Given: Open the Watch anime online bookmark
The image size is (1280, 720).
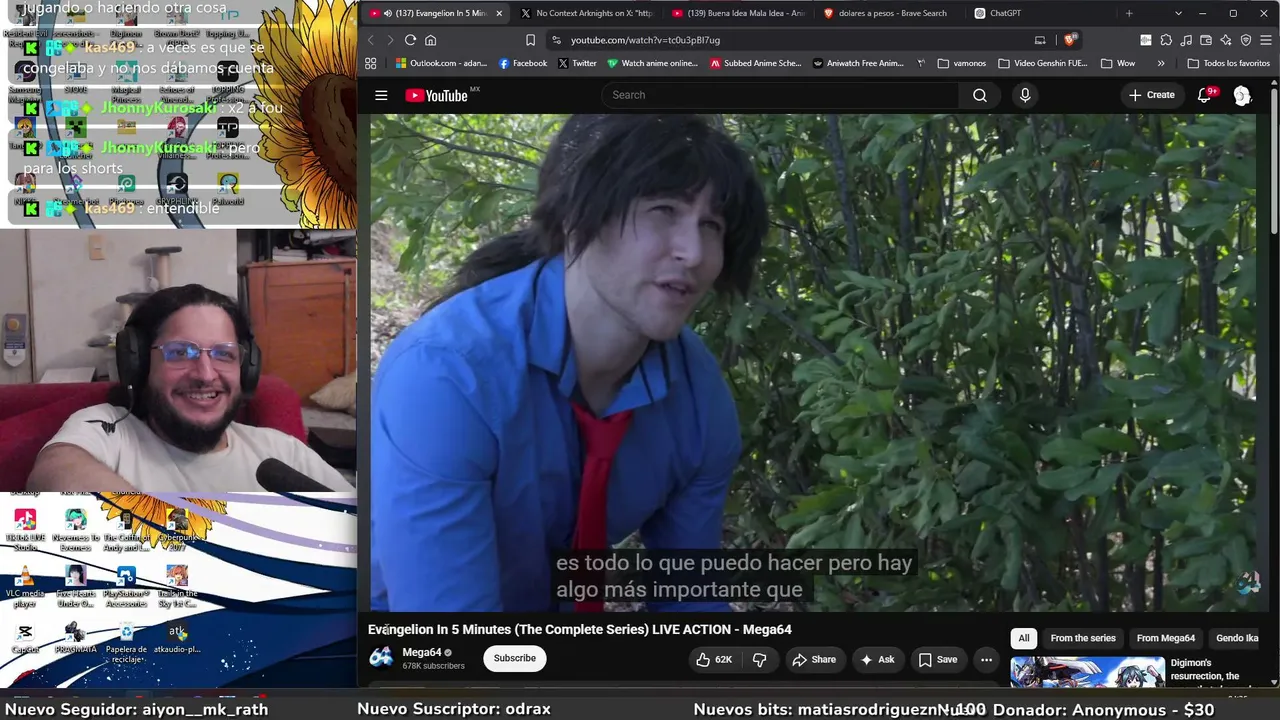Looking at the screenshot, I should [653, 63].
